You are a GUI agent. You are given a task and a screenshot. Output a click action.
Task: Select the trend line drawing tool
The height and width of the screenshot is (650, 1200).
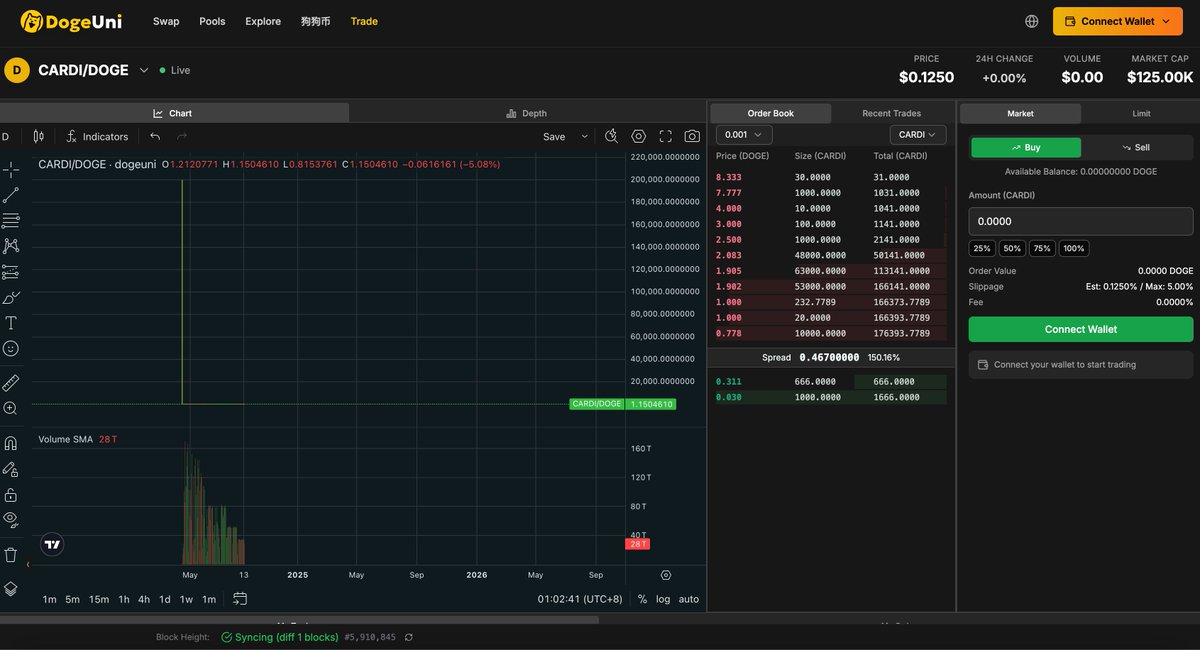pos(11,195)
